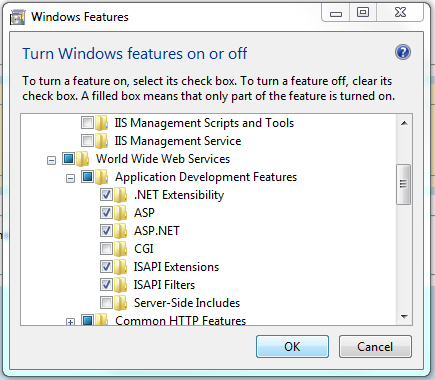Click folder icon beside IIS Management Scripts and Tools
435x380 pixels.
(101, 123)
